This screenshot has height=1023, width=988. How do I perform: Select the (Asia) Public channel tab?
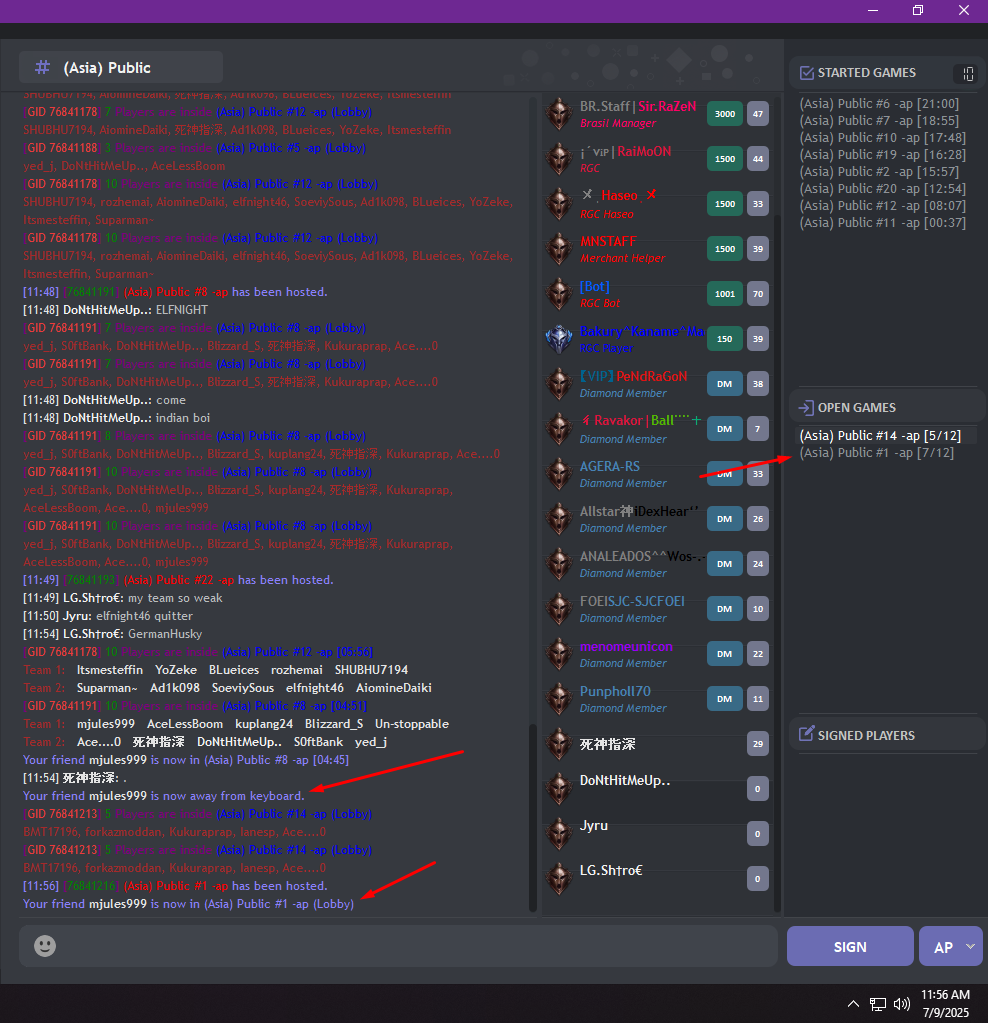(121, 67)
